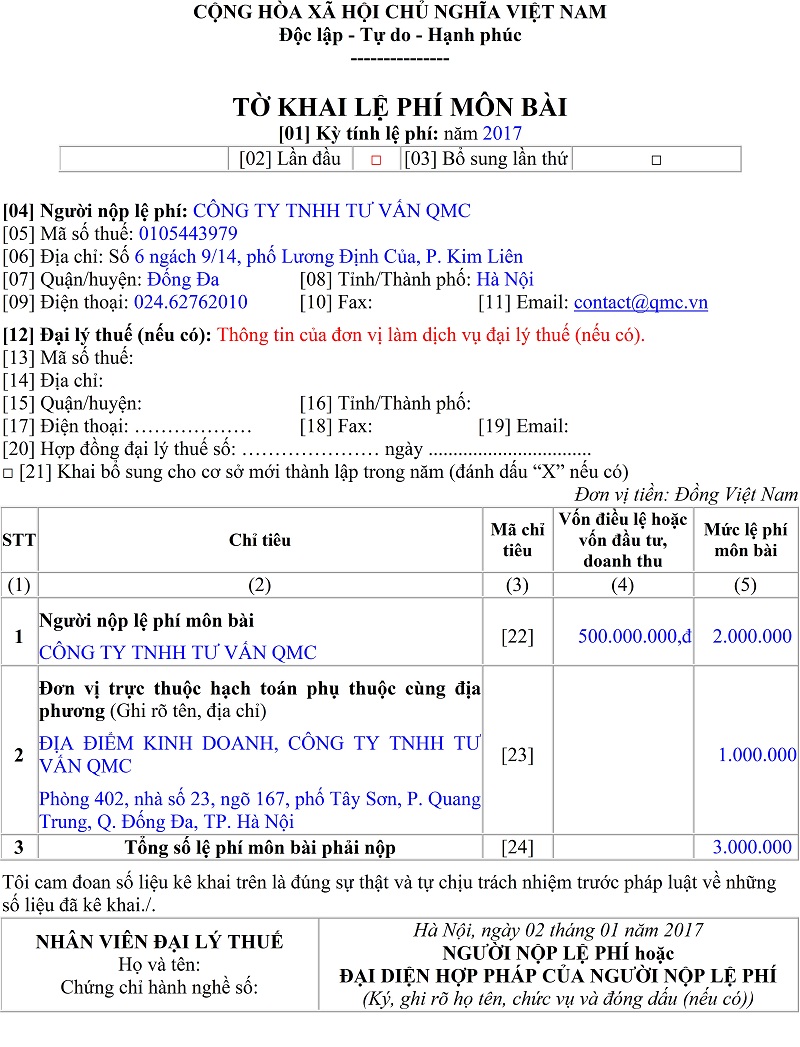
Task: Click the date line Hà Nội, ngày 02 tháng 01
Action: 558,930
